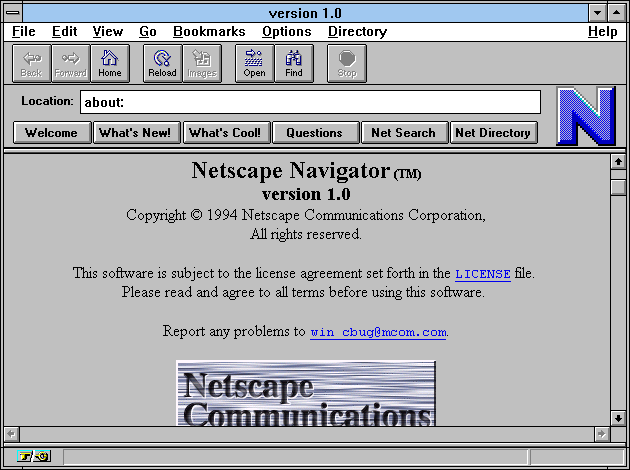Load Images using the toolbar button
The height and width of the screenshot is (470, 630).
tap(202, 63)
